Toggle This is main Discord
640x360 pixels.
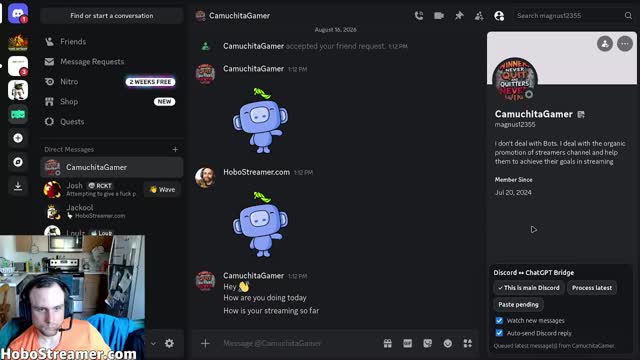529,288
